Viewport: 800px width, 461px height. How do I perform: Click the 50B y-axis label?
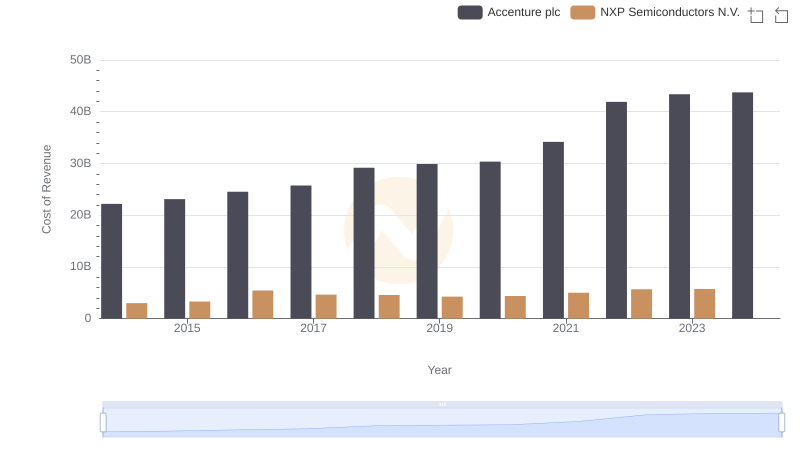(x=81, y=60)
